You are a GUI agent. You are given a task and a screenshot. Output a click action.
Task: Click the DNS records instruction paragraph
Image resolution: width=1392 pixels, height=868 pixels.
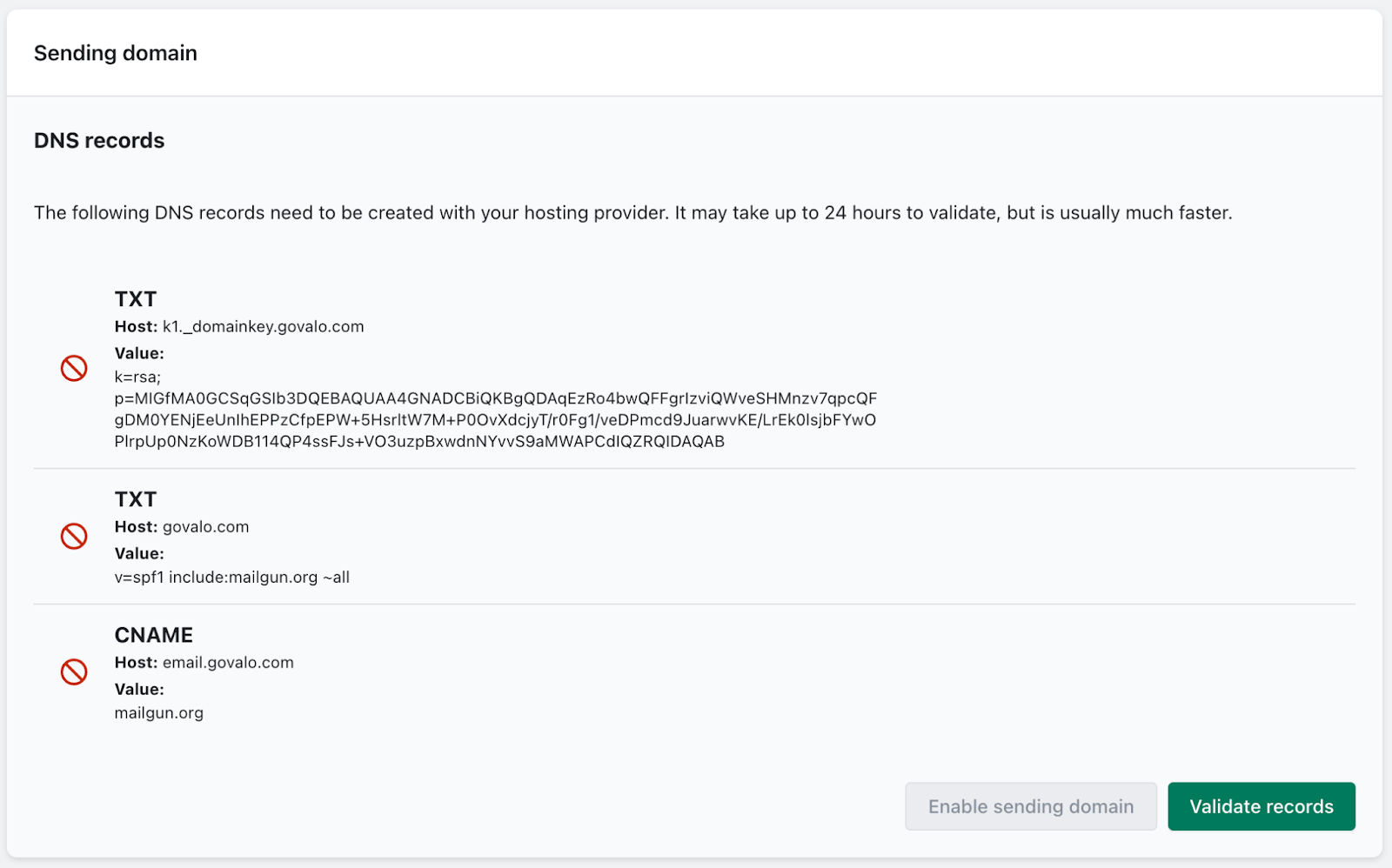point(632,213)
